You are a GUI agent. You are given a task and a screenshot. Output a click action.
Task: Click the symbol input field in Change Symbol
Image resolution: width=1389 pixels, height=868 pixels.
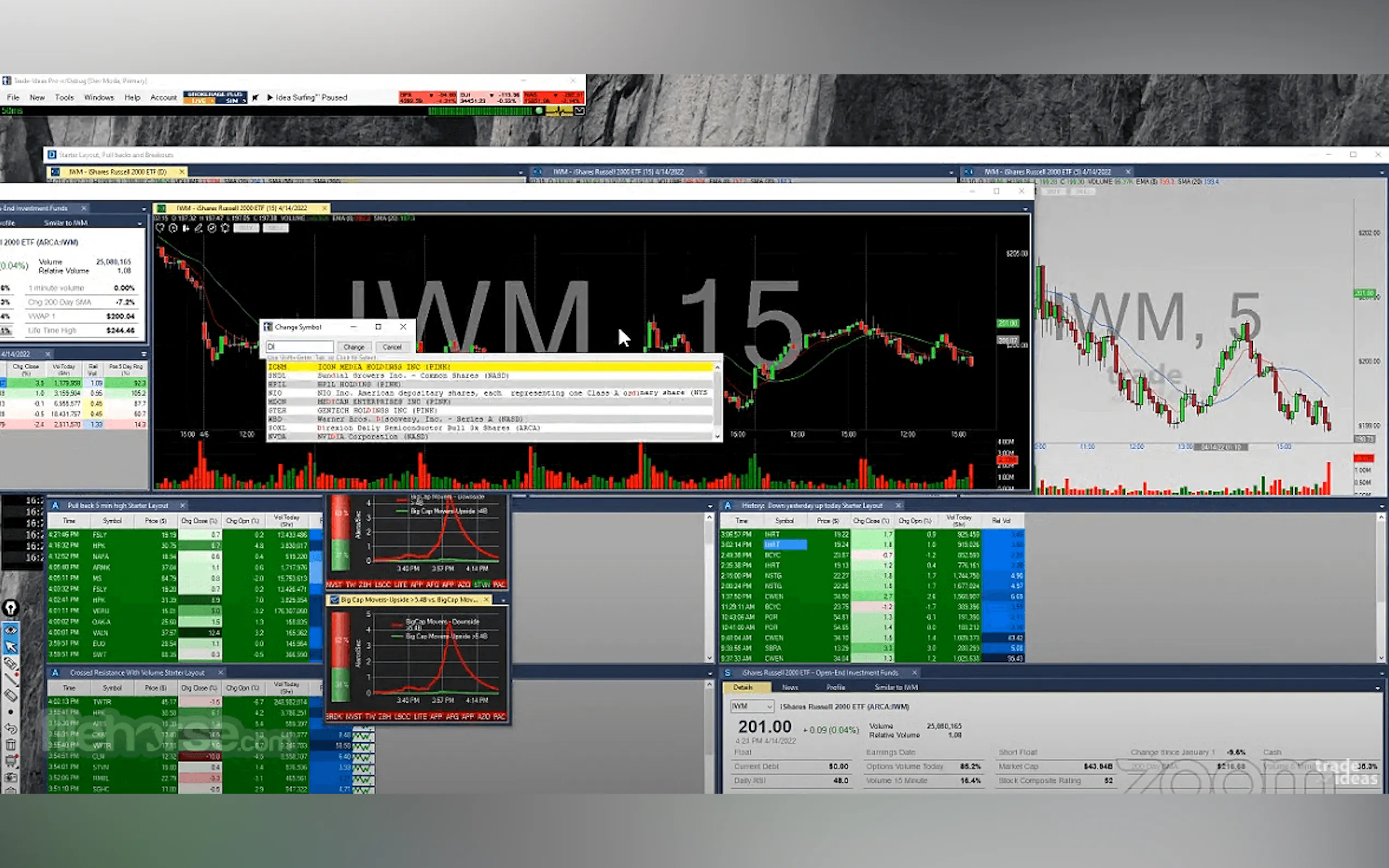pos(299,347)
